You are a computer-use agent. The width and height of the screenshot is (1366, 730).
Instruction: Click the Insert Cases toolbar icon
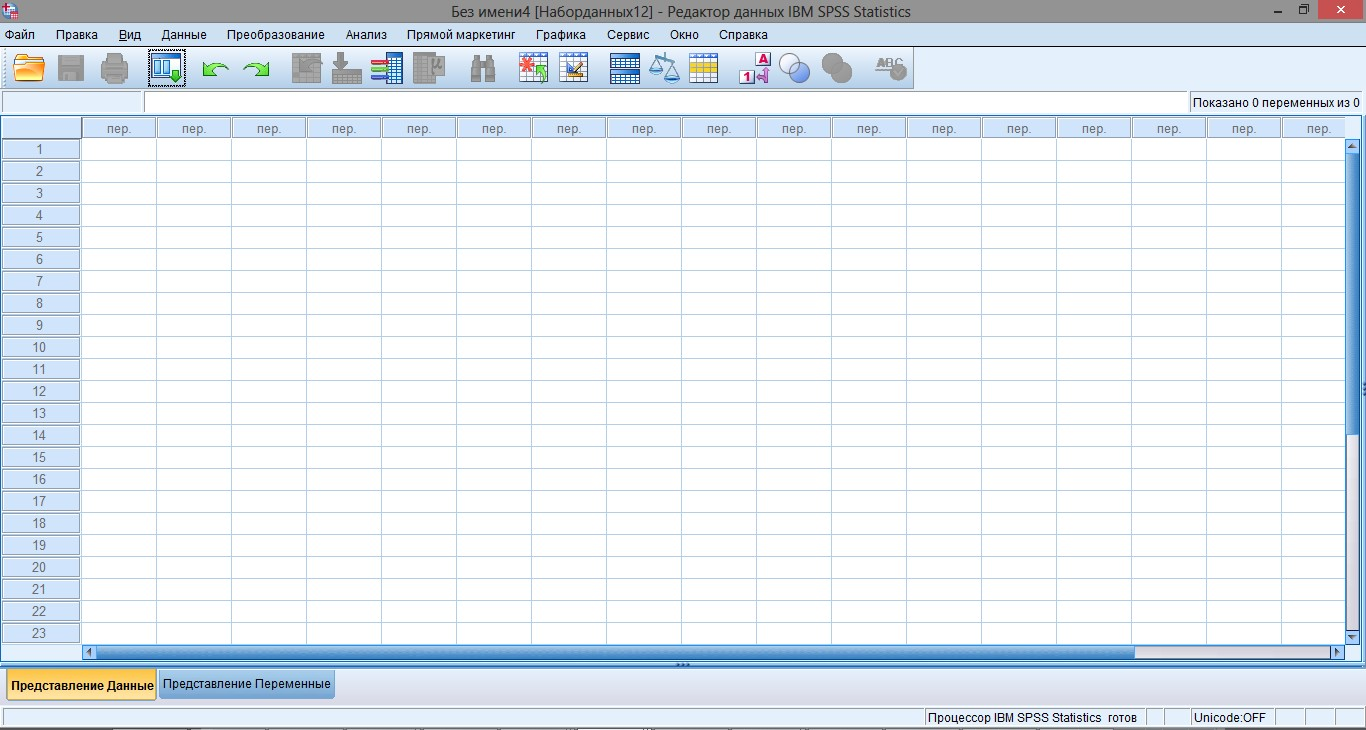[x=533, y=68]
